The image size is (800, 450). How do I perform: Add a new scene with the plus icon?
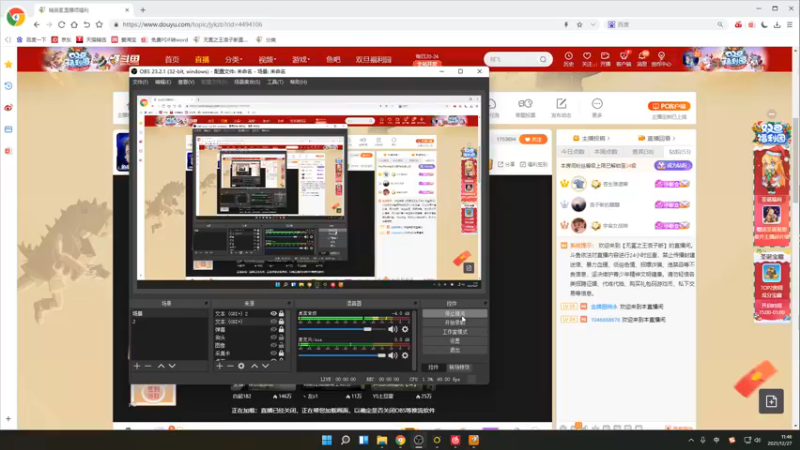[x=137, y=366]
